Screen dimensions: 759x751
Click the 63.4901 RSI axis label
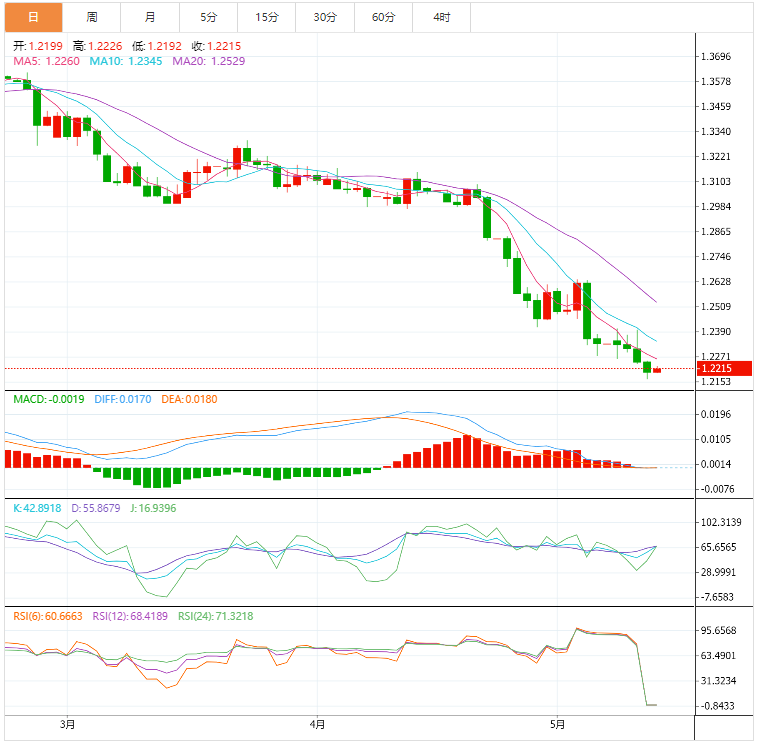718,656
